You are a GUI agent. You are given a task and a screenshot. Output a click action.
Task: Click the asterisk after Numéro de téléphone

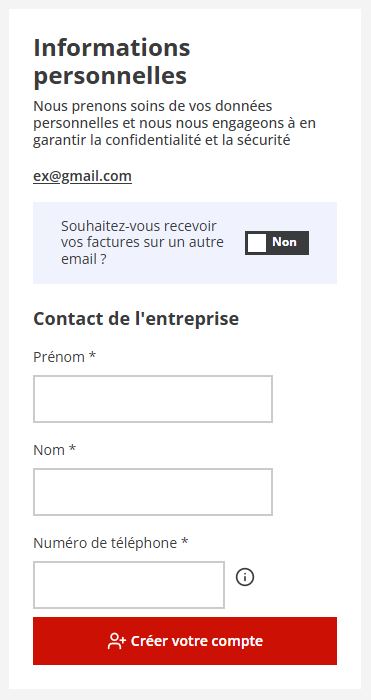click(x=185, y=541)
